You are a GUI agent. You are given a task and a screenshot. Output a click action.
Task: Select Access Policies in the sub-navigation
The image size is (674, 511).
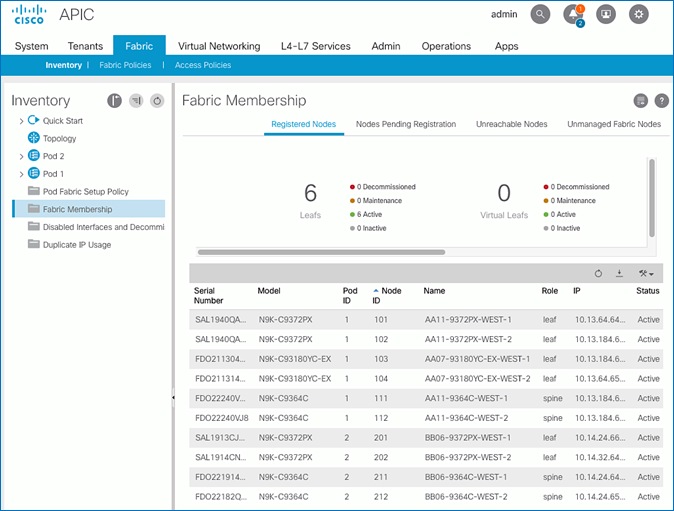click(202, 65)
